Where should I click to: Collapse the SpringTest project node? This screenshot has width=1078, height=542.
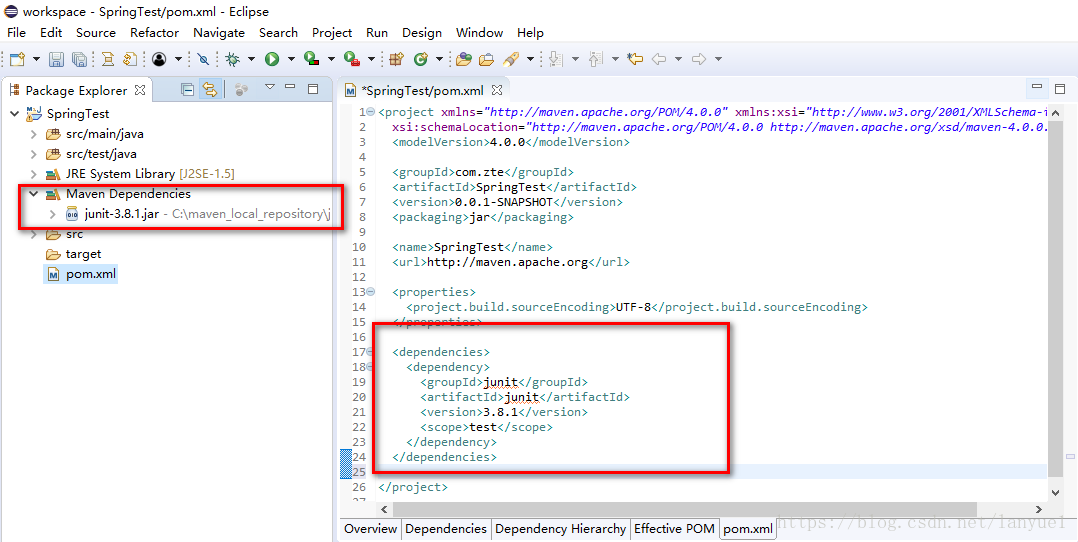point(14,114)
